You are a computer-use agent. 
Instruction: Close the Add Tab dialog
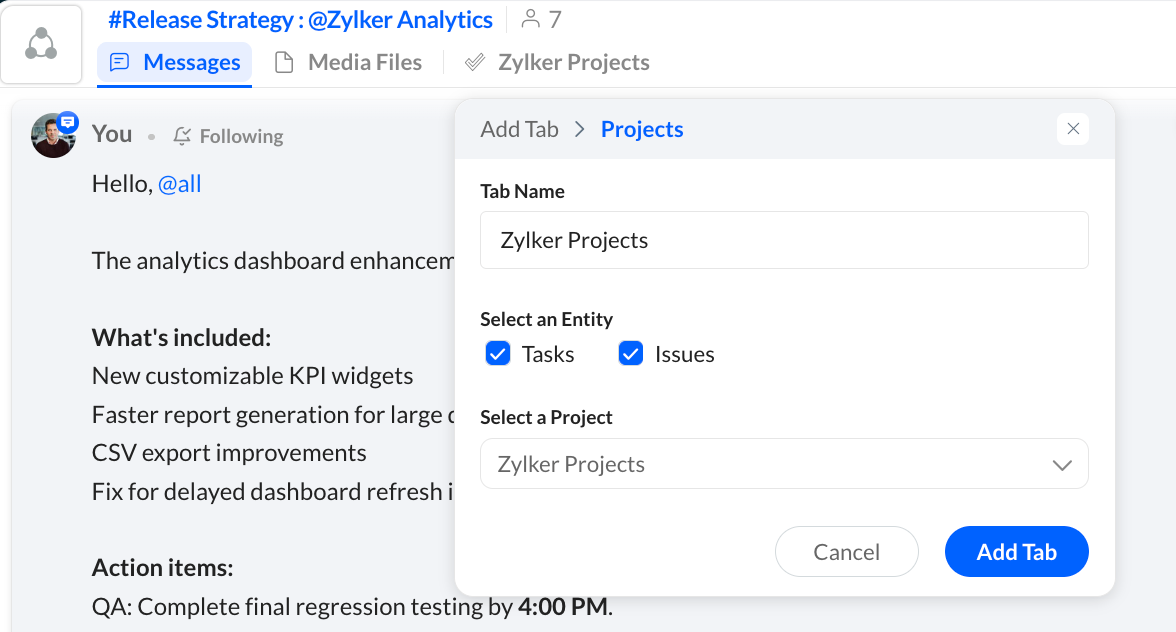[x=1073, y=129]
